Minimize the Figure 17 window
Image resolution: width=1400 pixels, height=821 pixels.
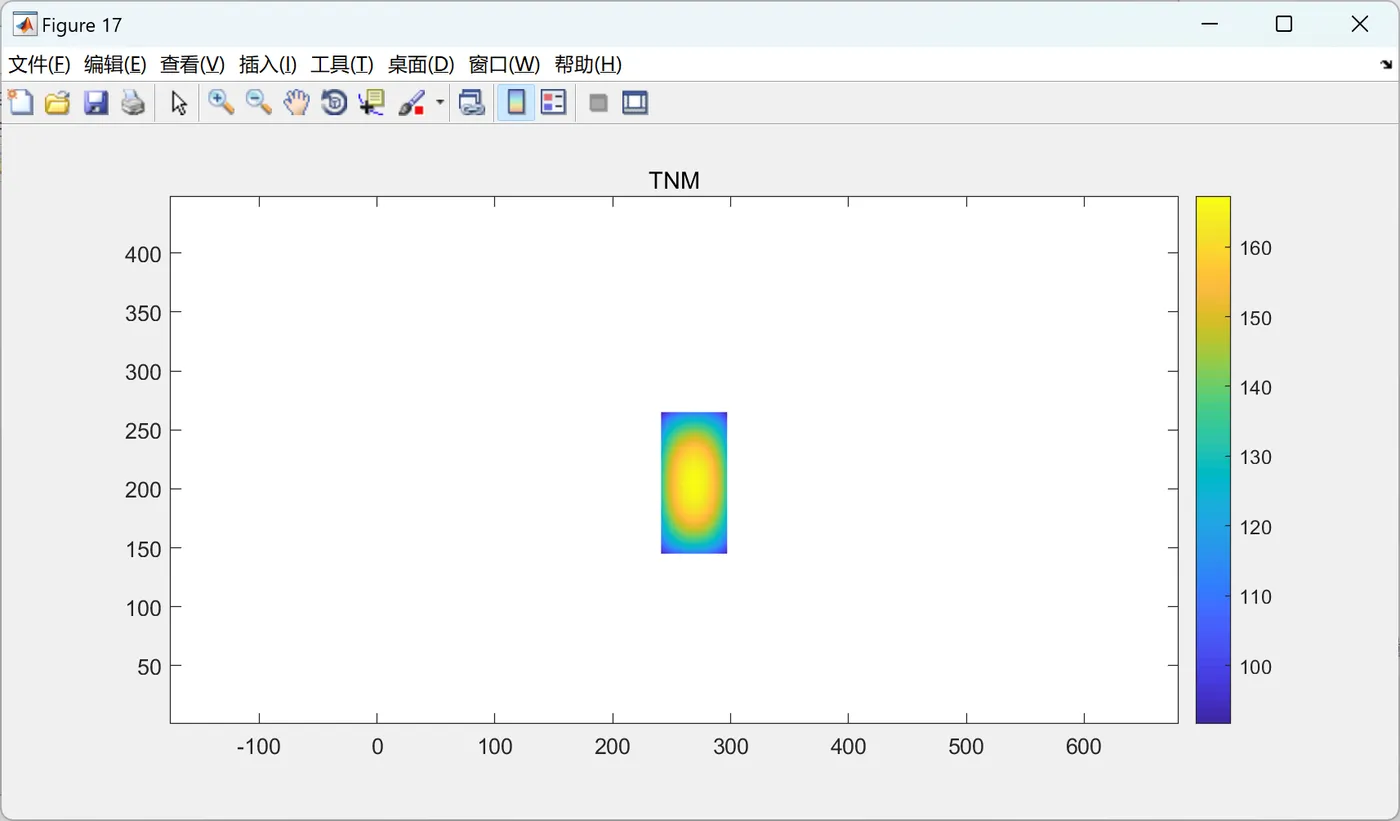pos(1209,24)
